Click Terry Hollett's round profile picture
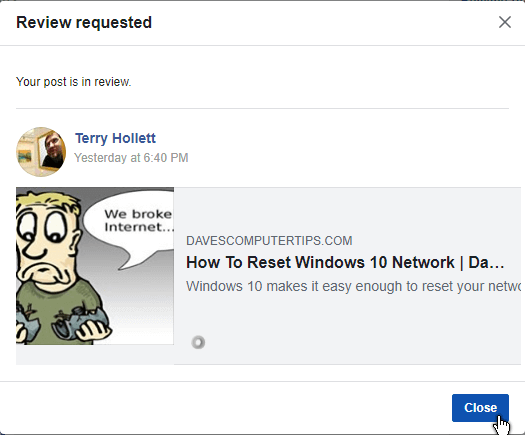 coord(41,152)
